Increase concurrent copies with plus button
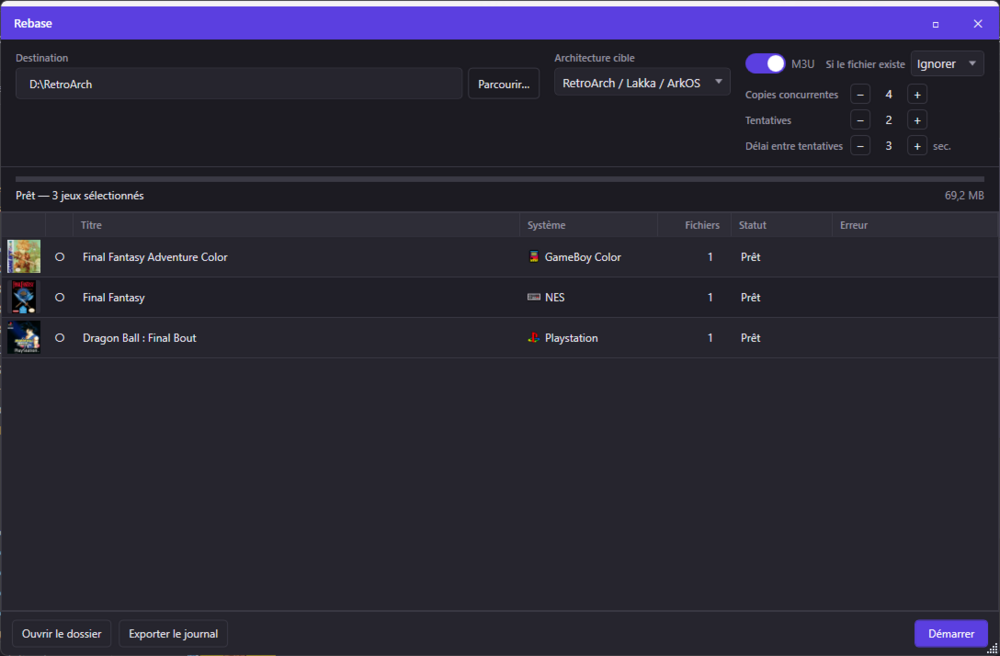This screenshot has width=1000, height=656. [917, 94]
